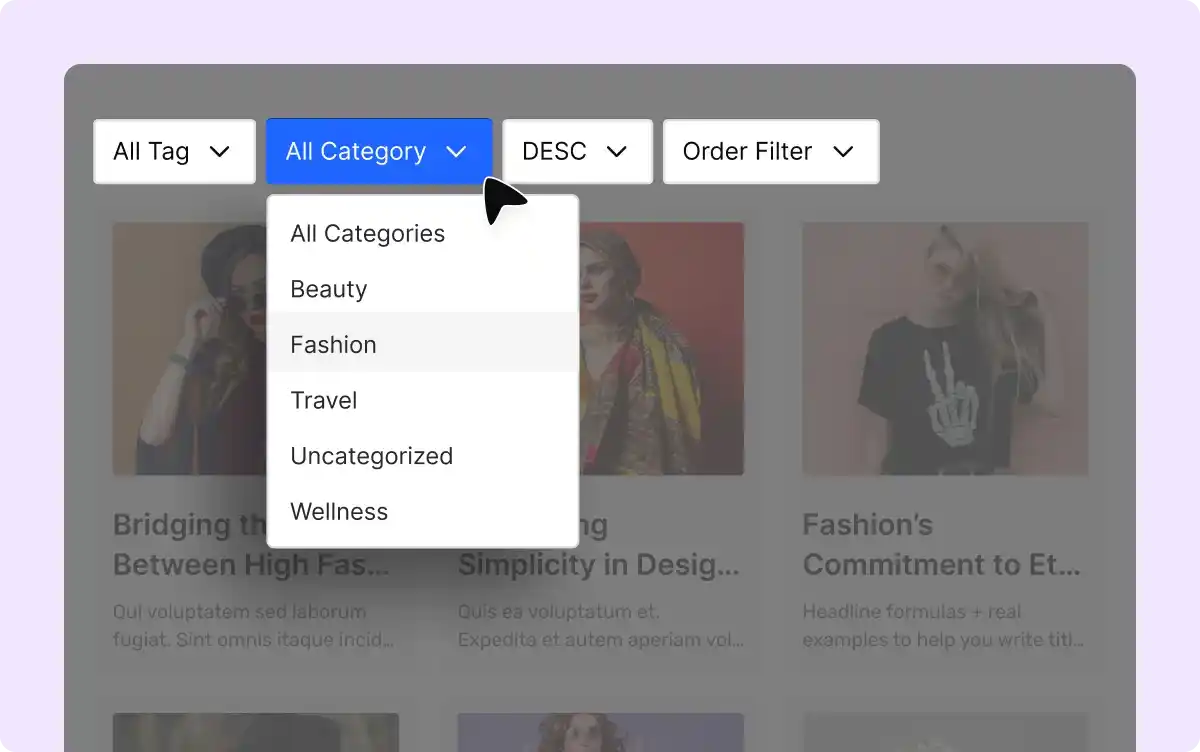Click the All Category chevron arrow
The width and height of the screenshot is (1200, 752).
click(456, 152)
